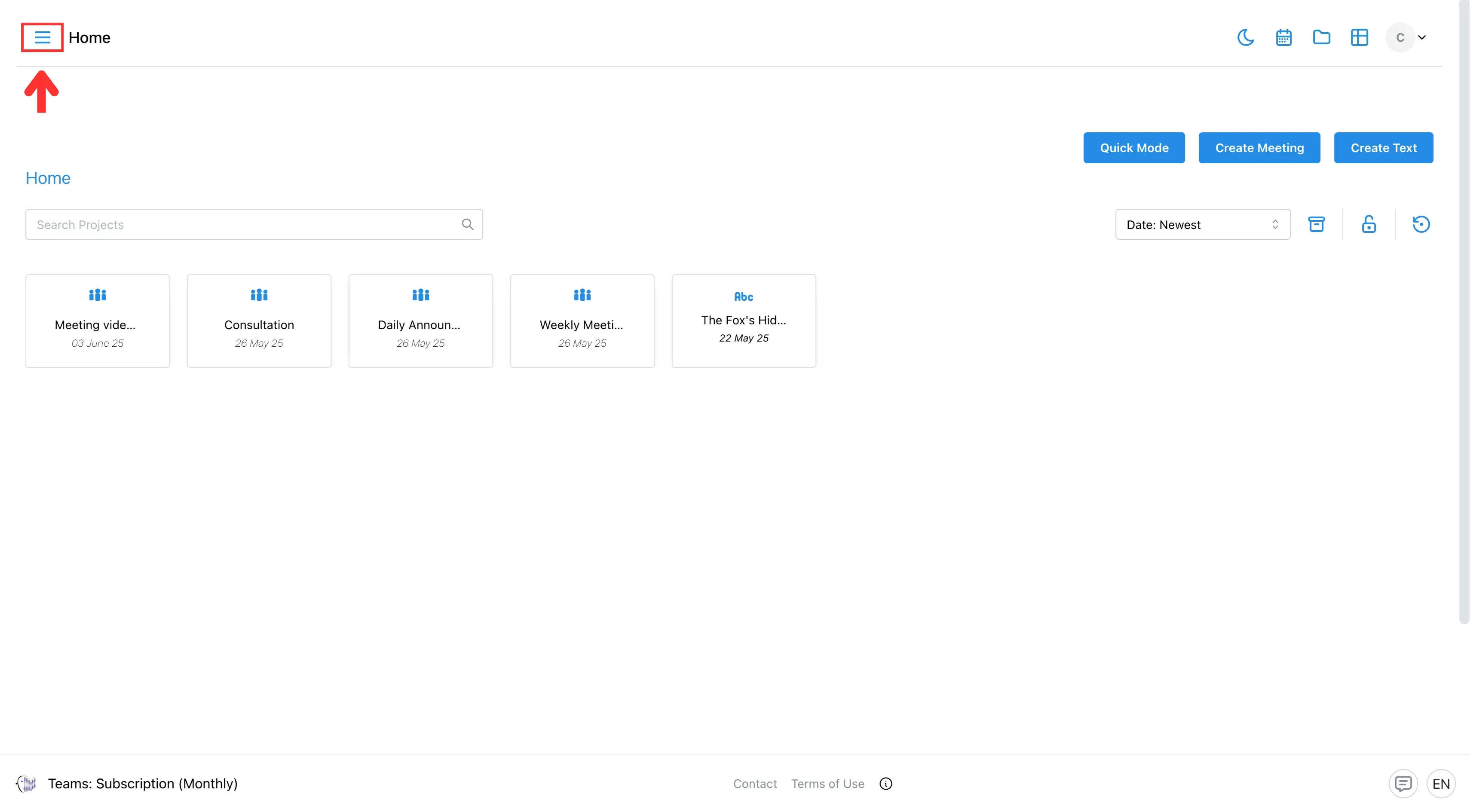Click the Create Text button
The height and width of the screenshot is (812, 1470).
pos(1383,148)
